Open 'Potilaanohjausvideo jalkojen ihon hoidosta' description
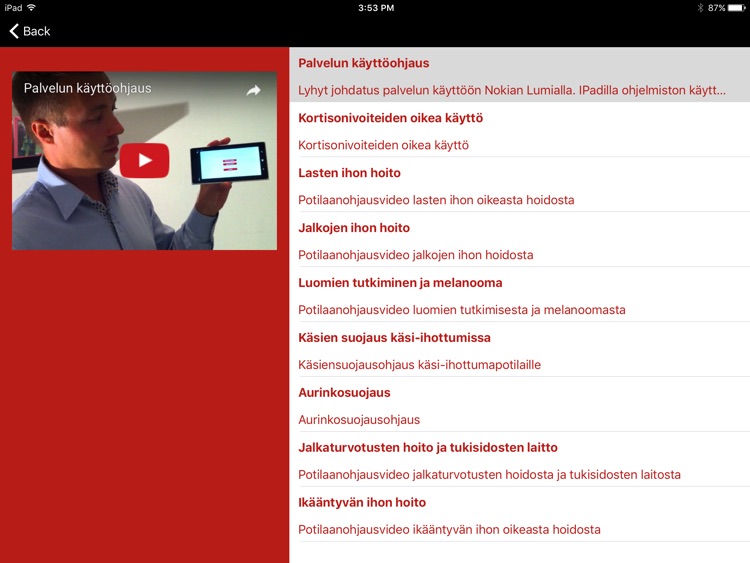This screenshot has width=750, height=563. pyautogui.click(x=416, y=255)
